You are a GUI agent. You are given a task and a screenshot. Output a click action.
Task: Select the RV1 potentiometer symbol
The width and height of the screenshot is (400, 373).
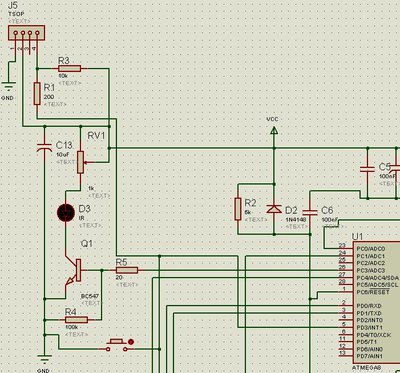click(80, 162)
